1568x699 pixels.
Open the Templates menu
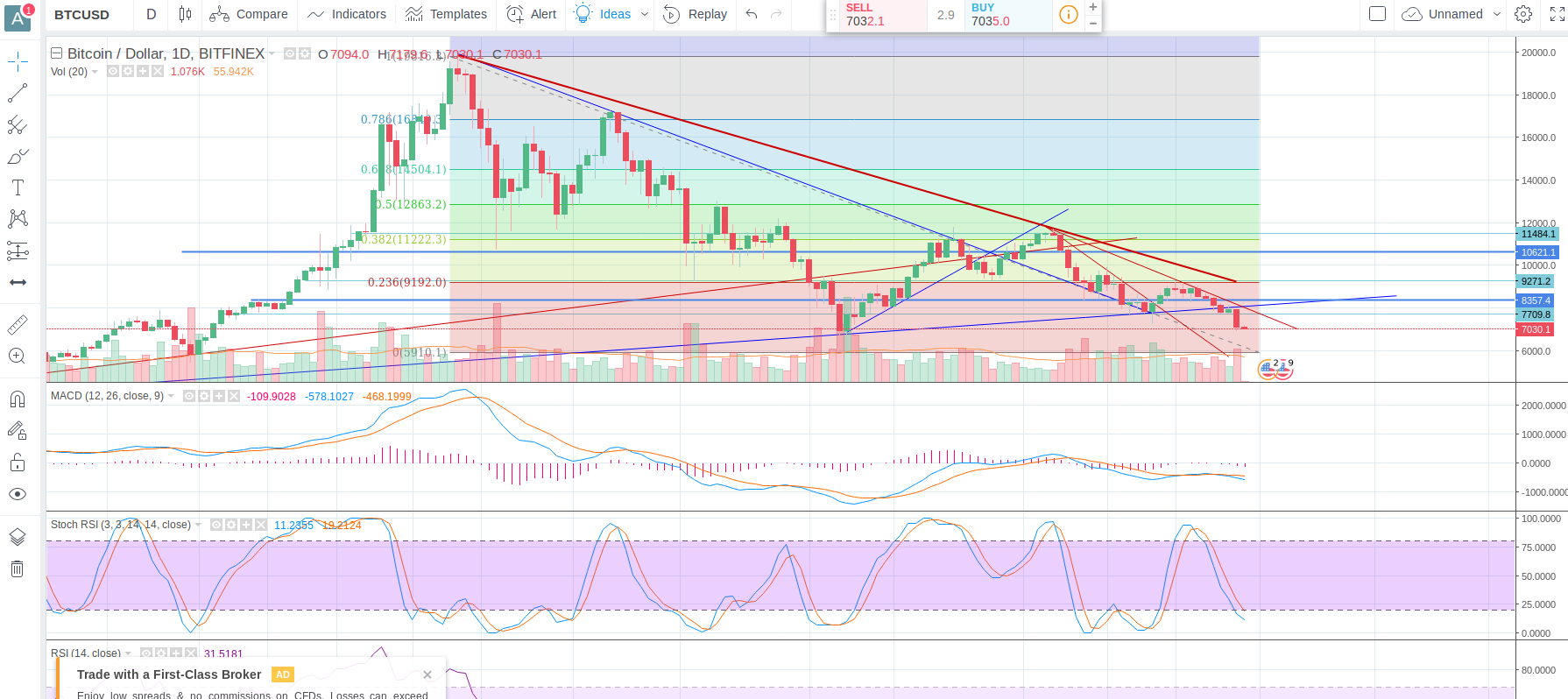446,14
